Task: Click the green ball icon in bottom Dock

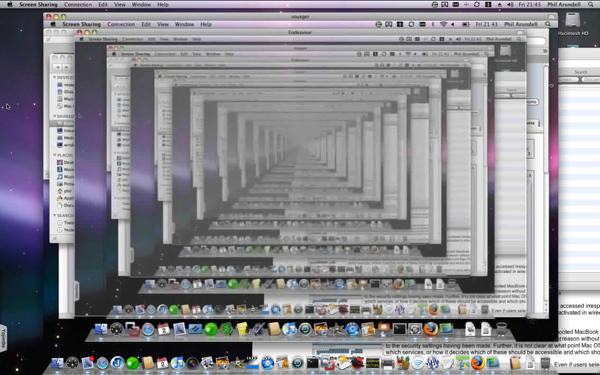Action: point(132,363)
